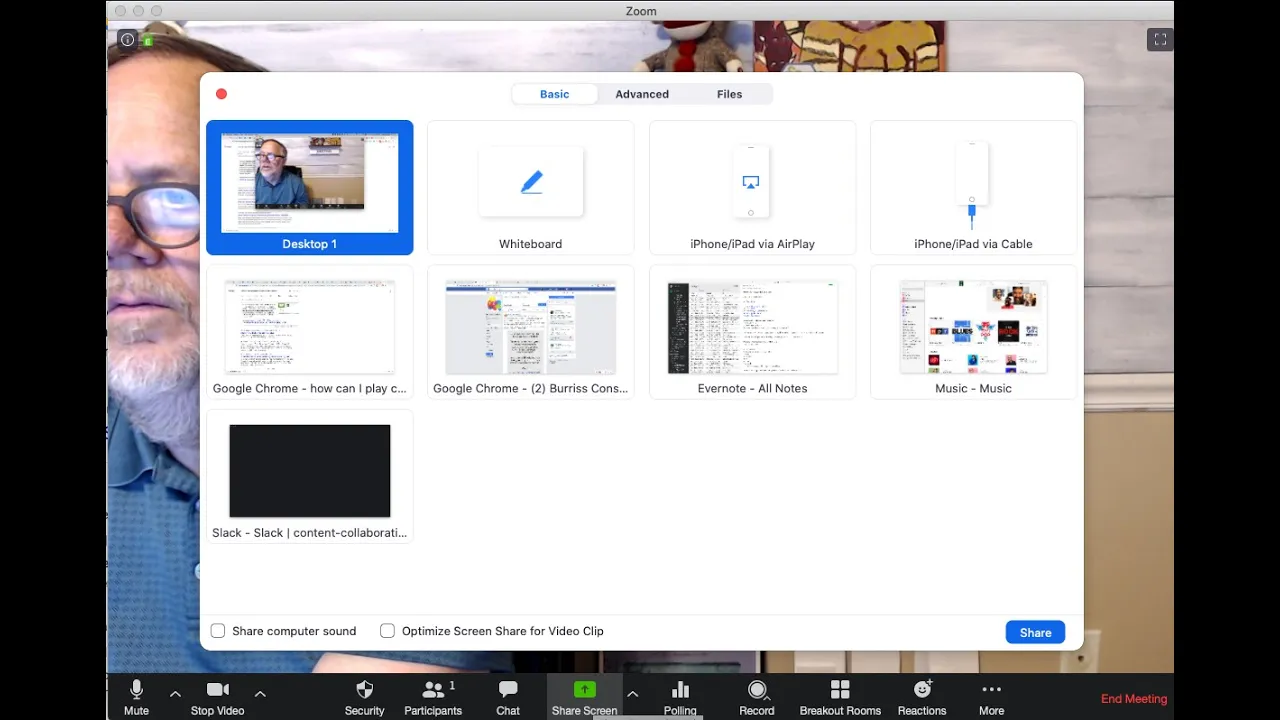Select the Evernote All Notes window
Screen dimensions: 1280x720
click(x=752, y=333)
